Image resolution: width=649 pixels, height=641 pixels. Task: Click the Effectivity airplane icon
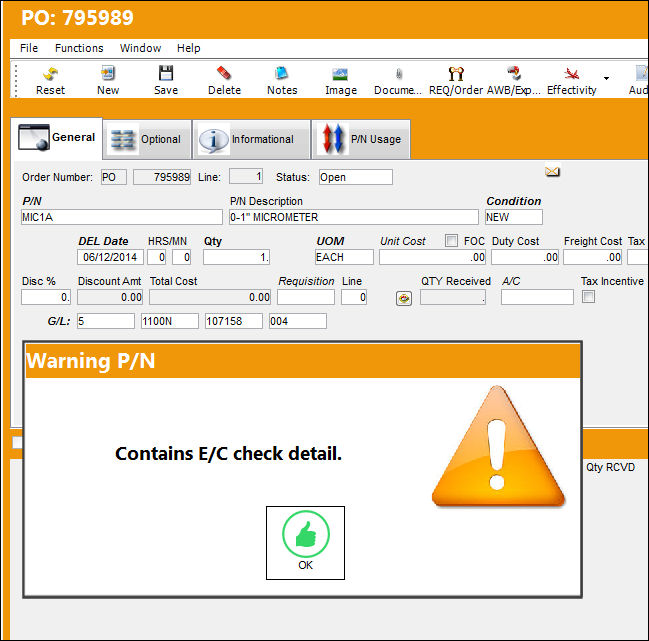[x=572, y=74]
